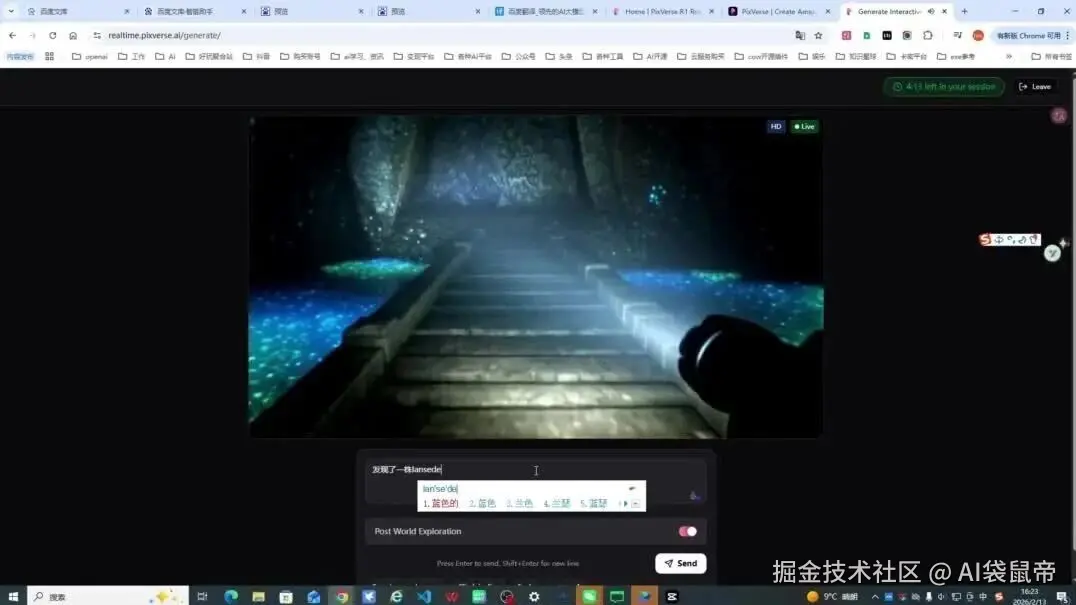Open a new browser tab
The height and width of the screenshot is (605, 1076).
click(964, 11)
